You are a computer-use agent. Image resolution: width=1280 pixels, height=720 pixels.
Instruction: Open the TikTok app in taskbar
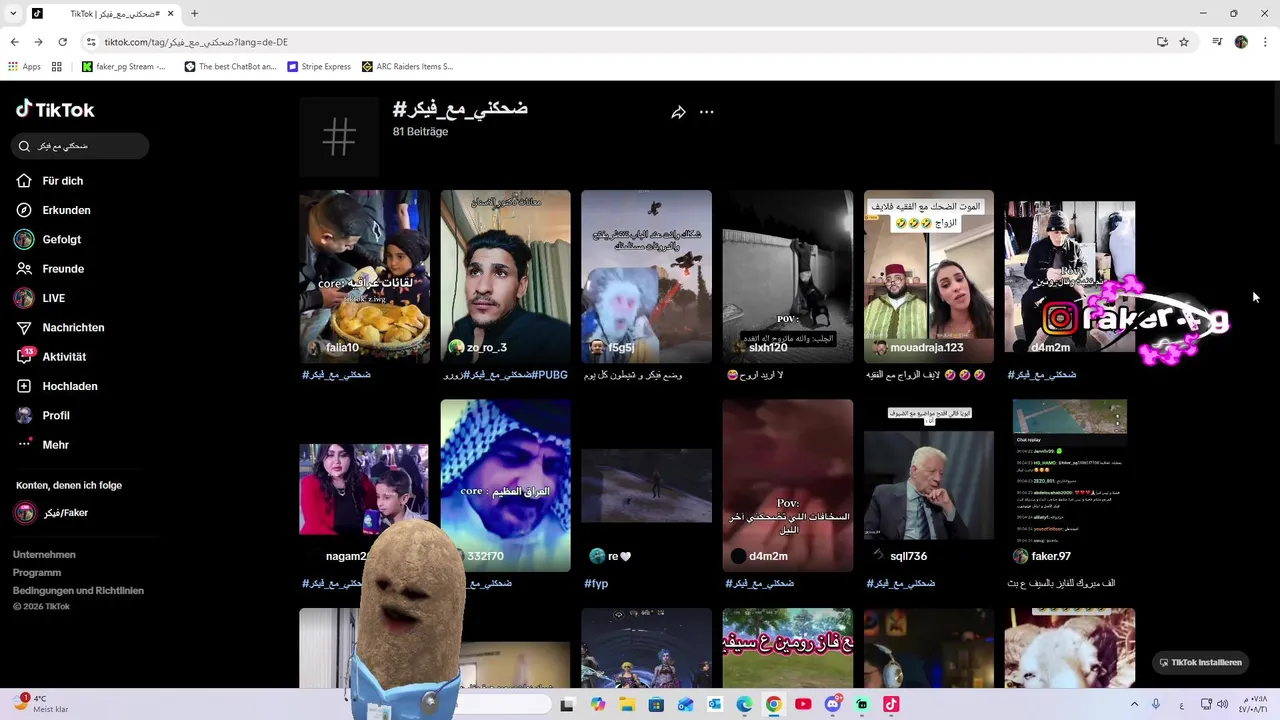pos(891,704)
